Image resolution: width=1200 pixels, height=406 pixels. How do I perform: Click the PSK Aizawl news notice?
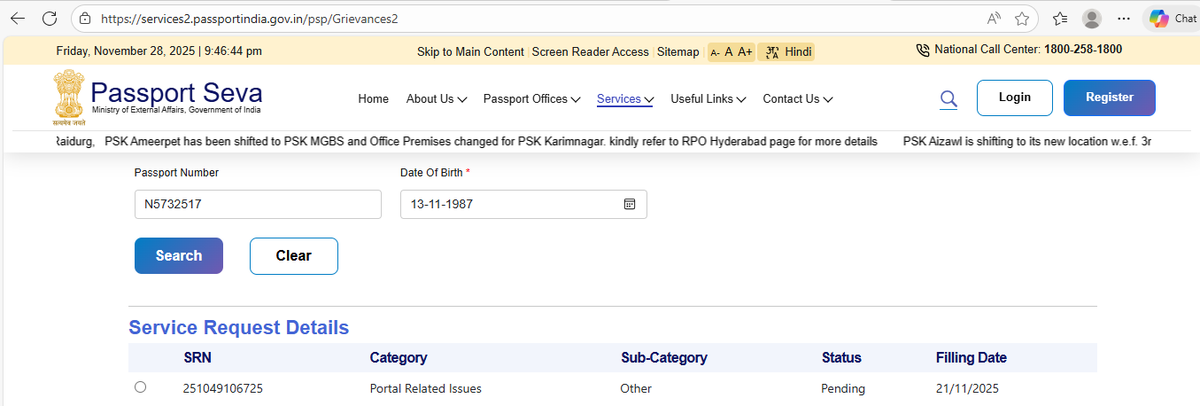click(x=1027, y=142)
